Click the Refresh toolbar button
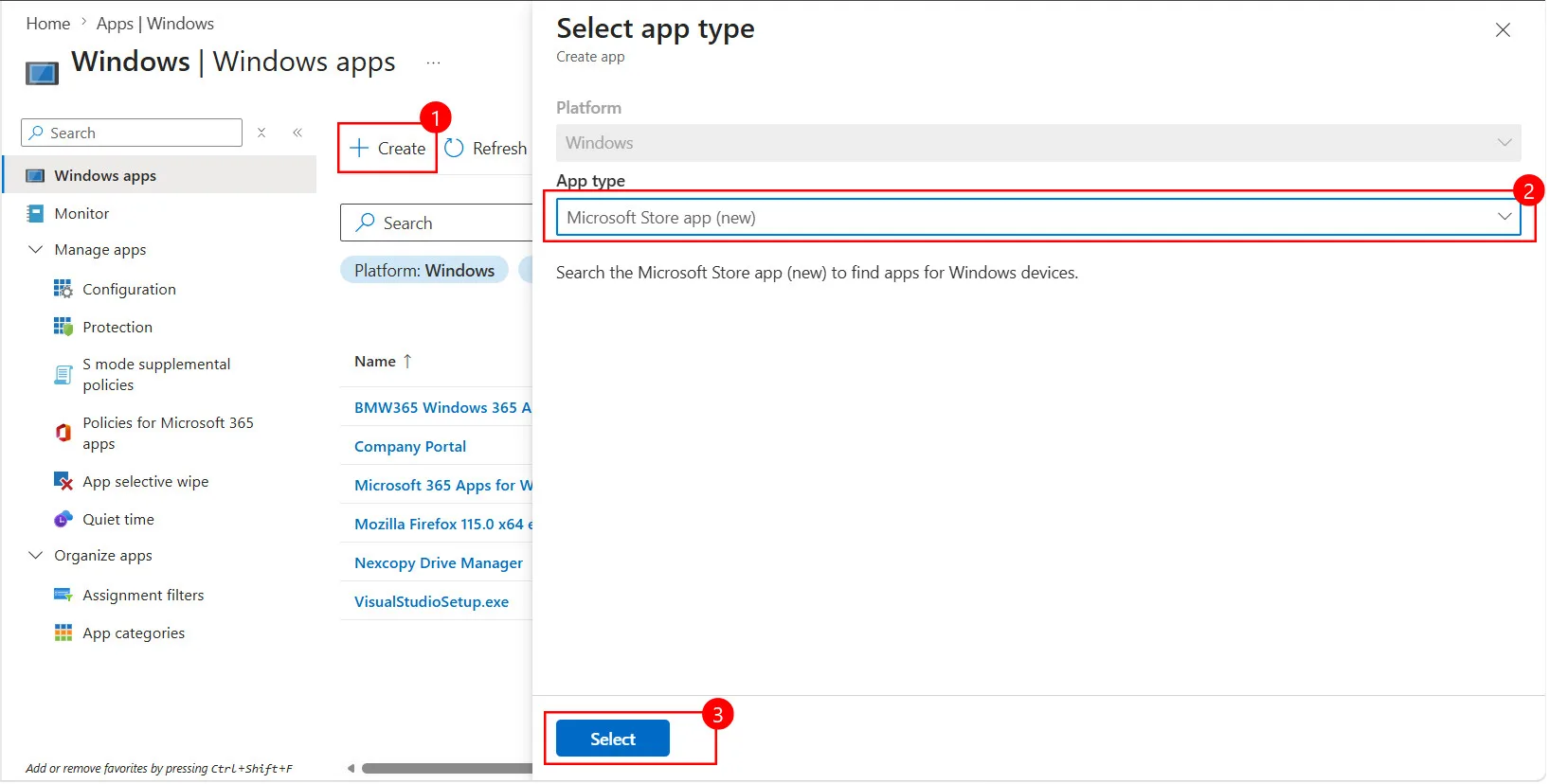 (486, 149)
